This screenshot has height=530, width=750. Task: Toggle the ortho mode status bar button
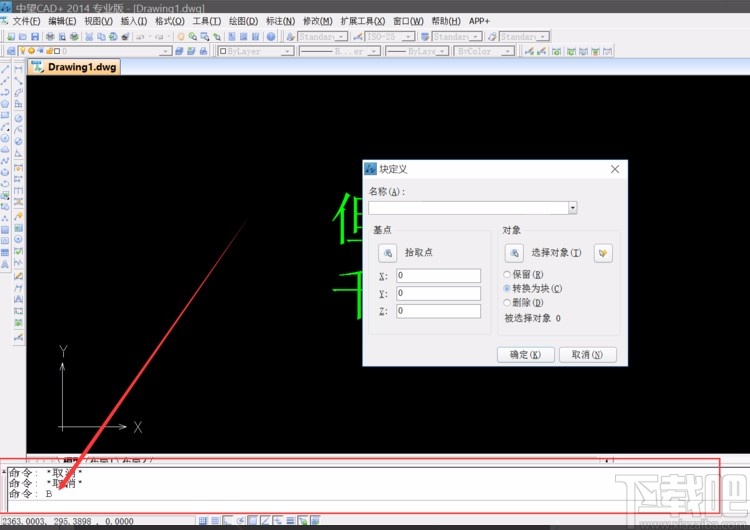[227, 520]
